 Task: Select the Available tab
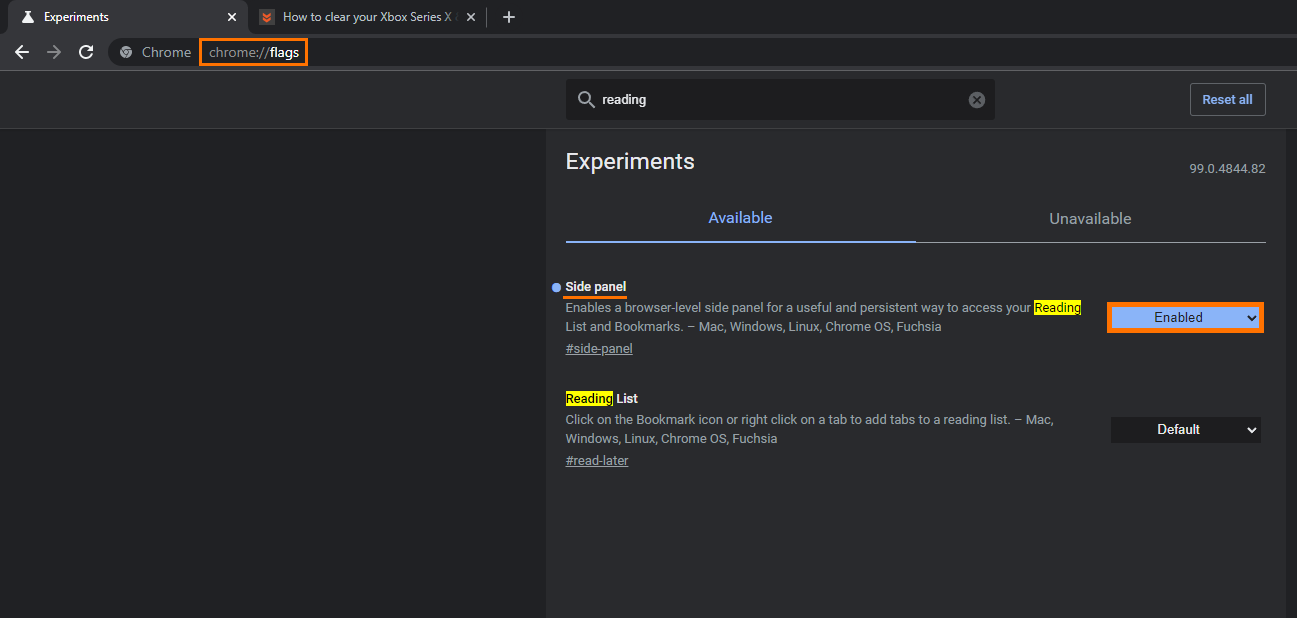740,218
